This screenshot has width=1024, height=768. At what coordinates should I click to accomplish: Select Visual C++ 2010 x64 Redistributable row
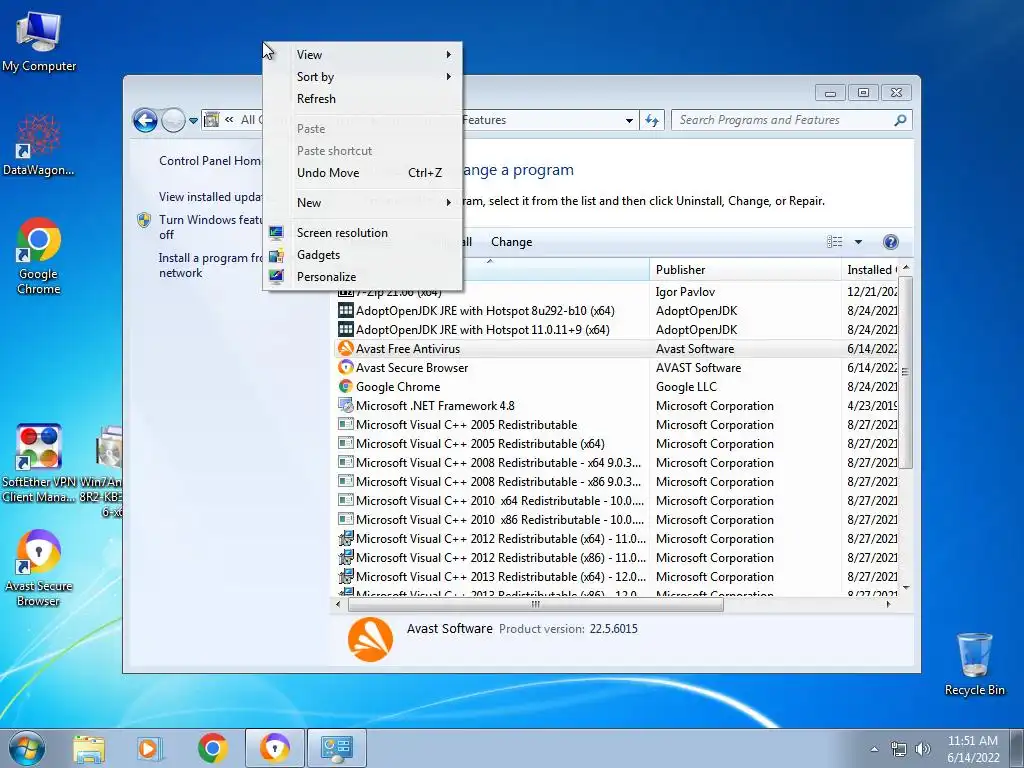[616, 500]
